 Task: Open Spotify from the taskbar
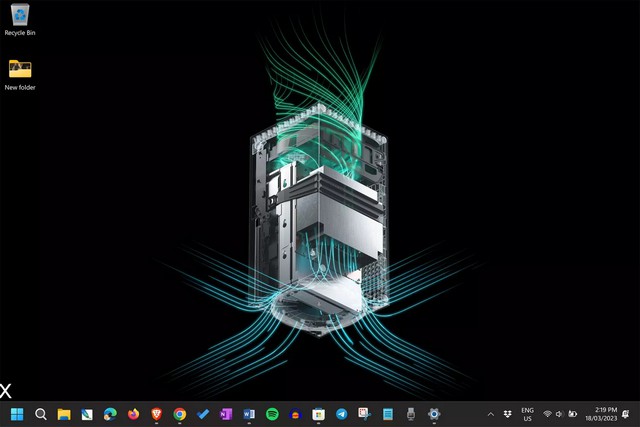(272, 414)
